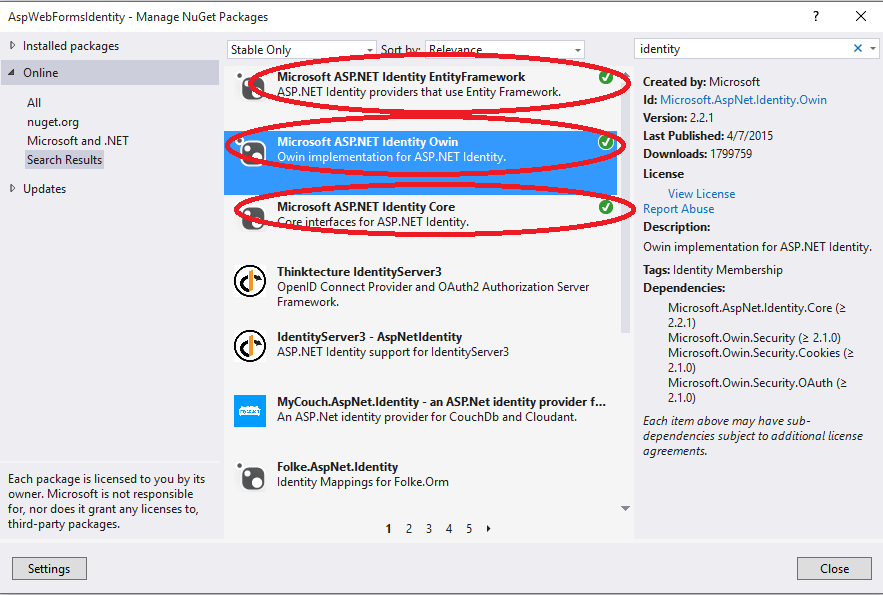
Task: Go to the next results page arrow
Action: [488, 529]
